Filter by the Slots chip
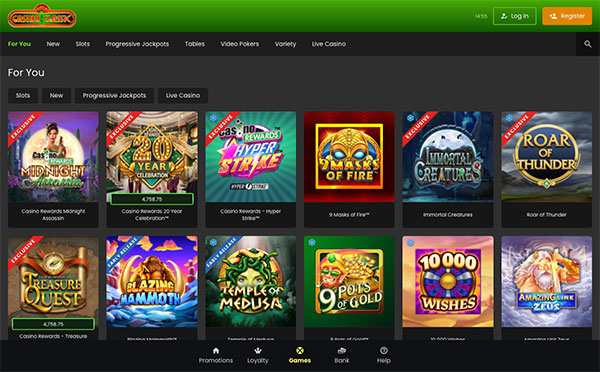600x372 pixels. tap(23, 96)
